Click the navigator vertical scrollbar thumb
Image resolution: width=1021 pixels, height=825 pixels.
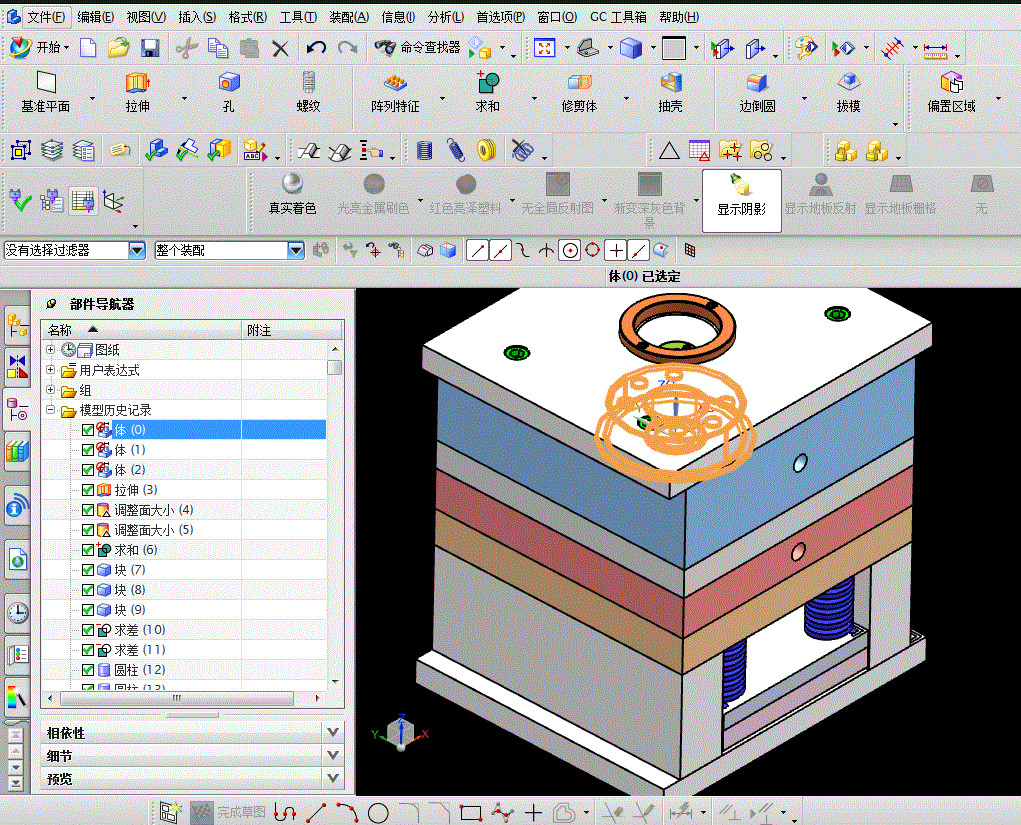[x=335, y=367]
